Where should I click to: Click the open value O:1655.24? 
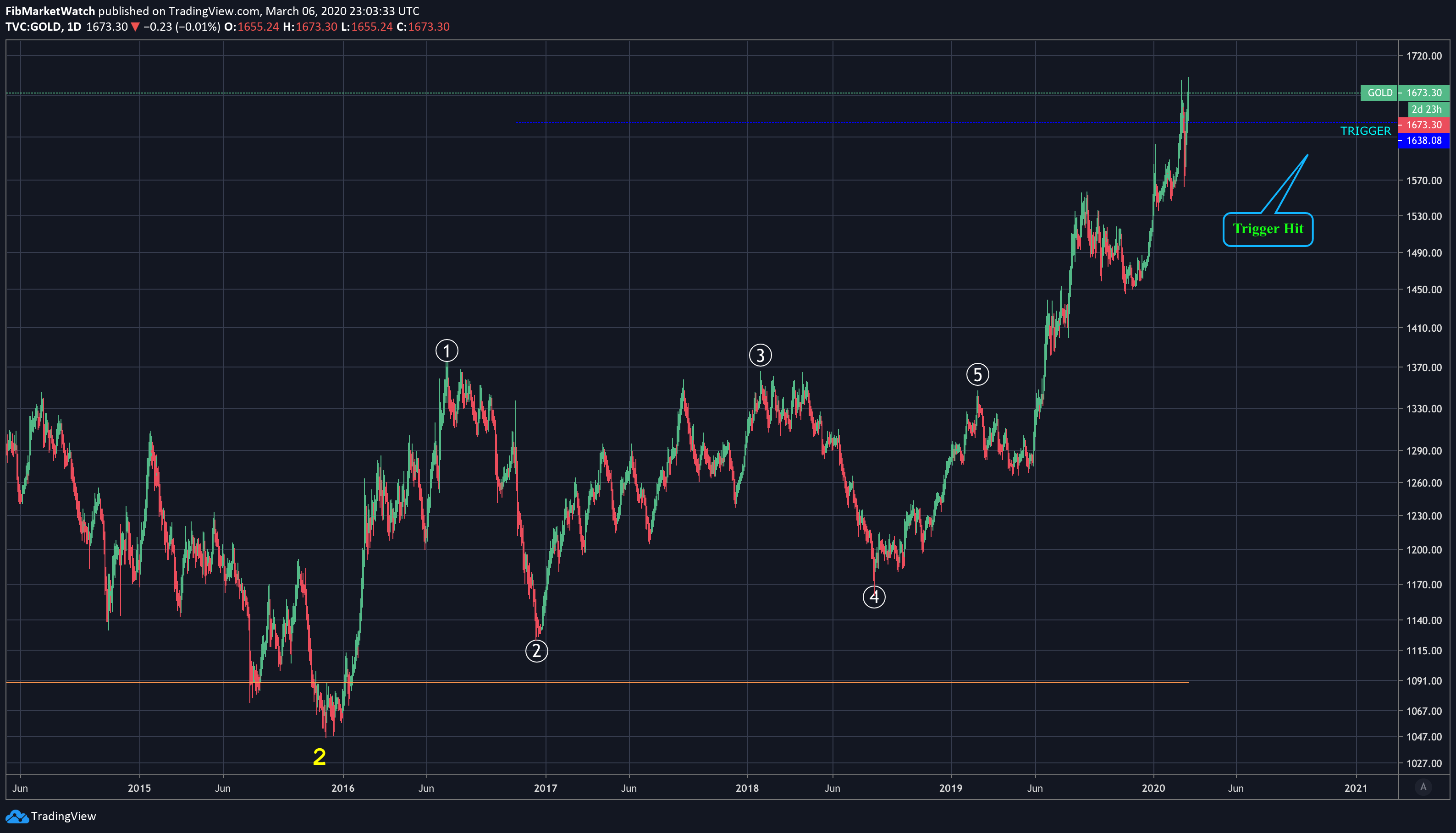[x=251, y=27]
